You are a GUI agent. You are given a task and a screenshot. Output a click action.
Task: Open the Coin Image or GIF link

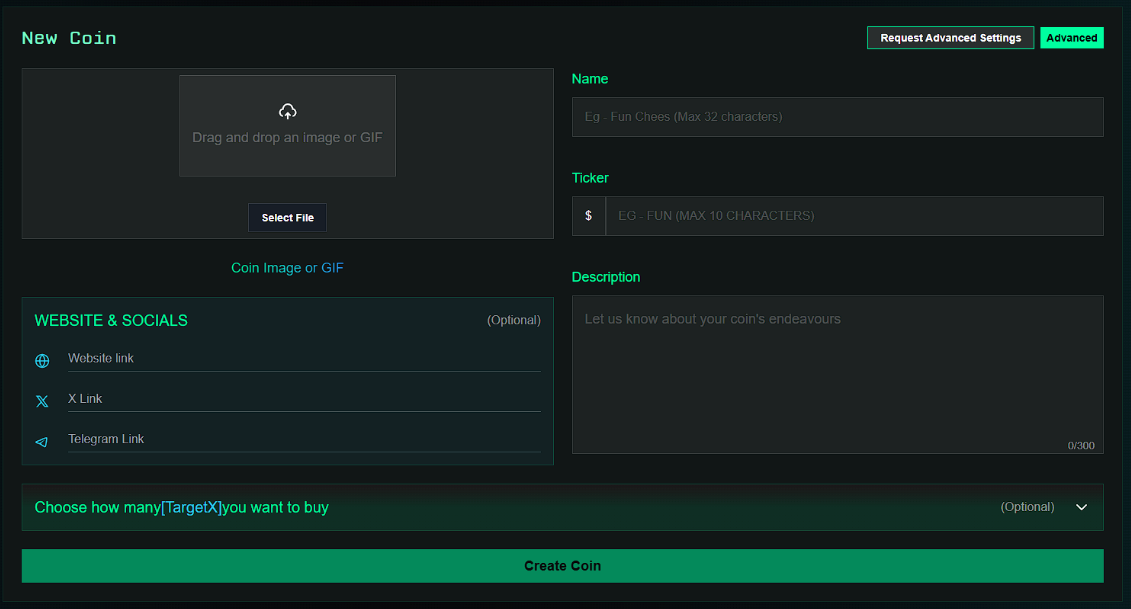[287, 267]
